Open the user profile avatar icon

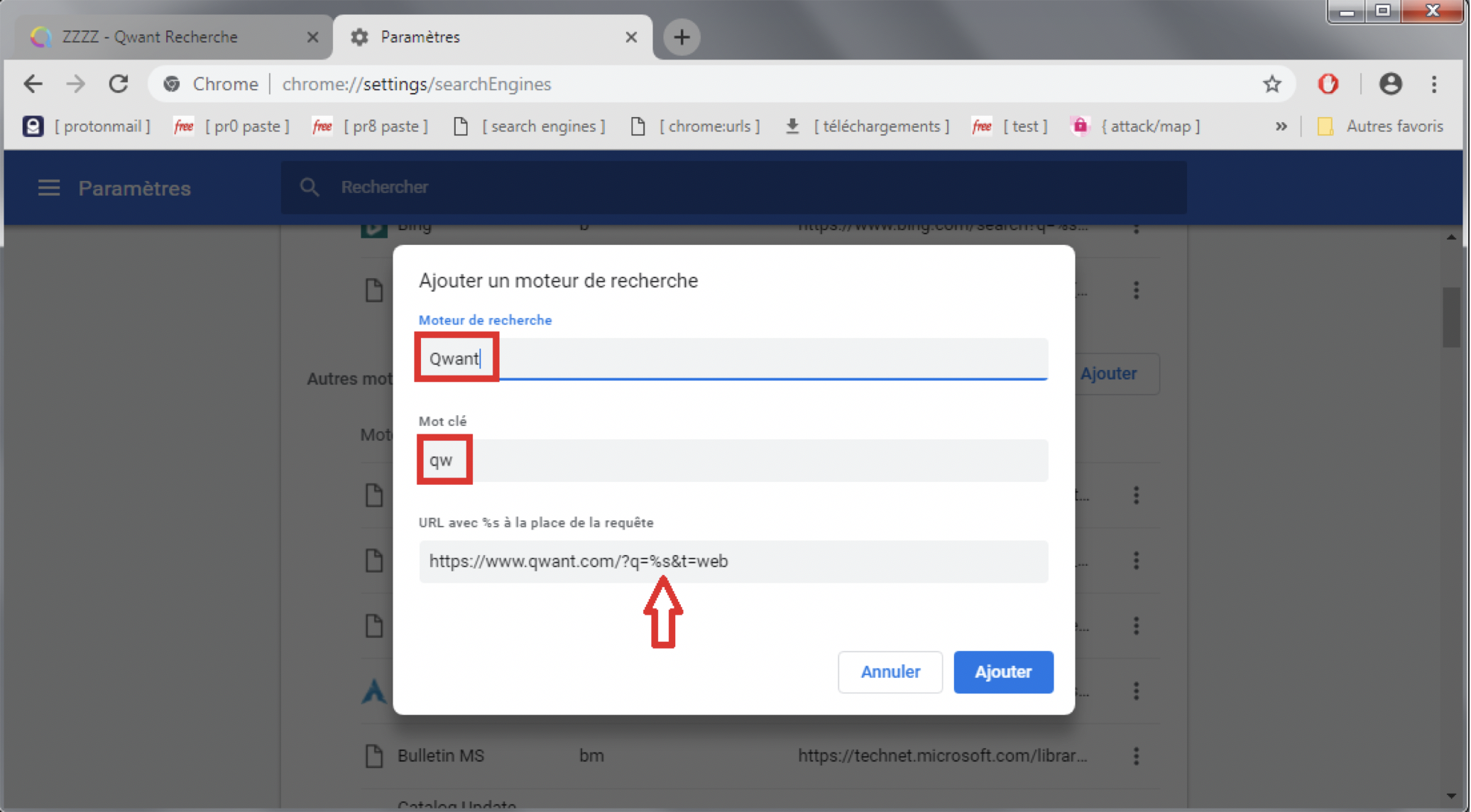pyautogui.click(x=1390, y=84)
